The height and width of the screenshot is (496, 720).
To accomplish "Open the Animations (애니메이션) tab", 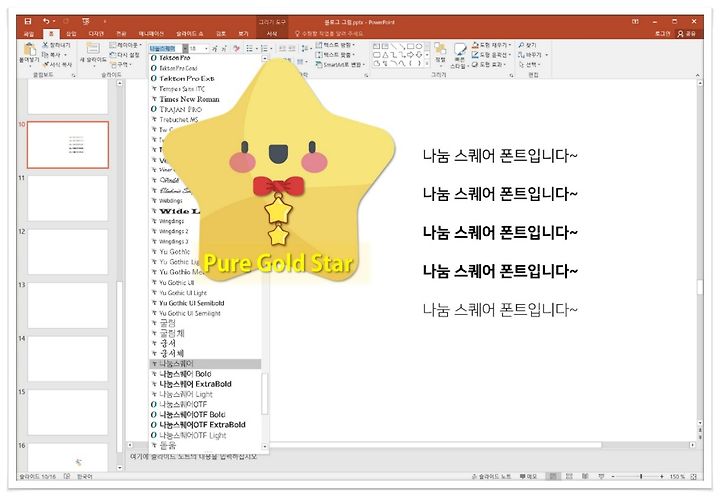I will (151, 34).
